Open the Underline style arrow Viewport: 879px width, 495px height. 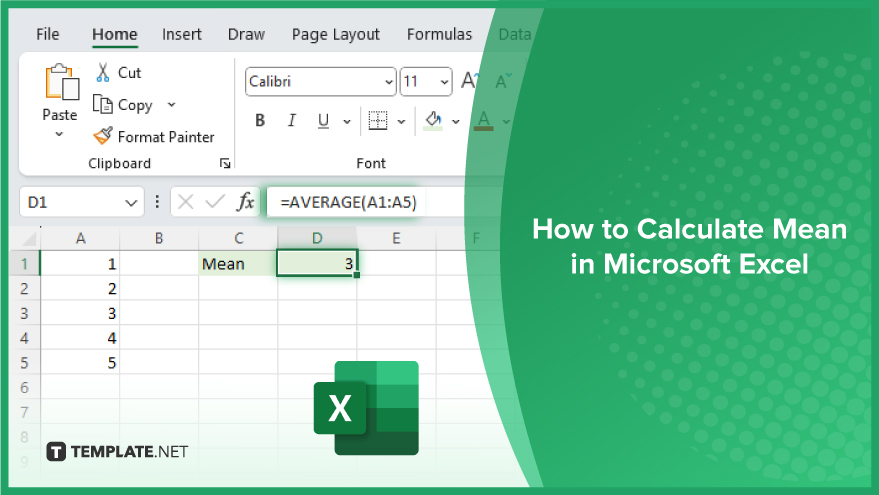pos(347,121)
